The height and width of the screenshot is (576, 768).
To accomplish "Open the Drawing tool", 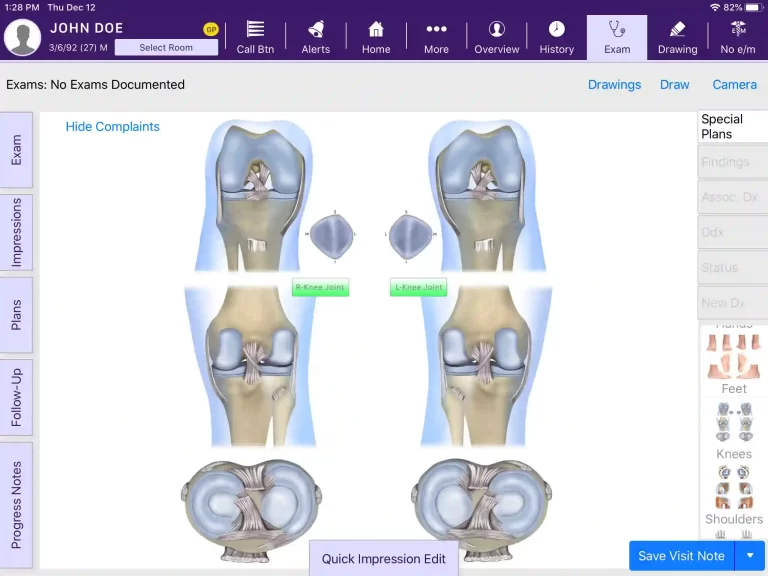I will [677, 37].
